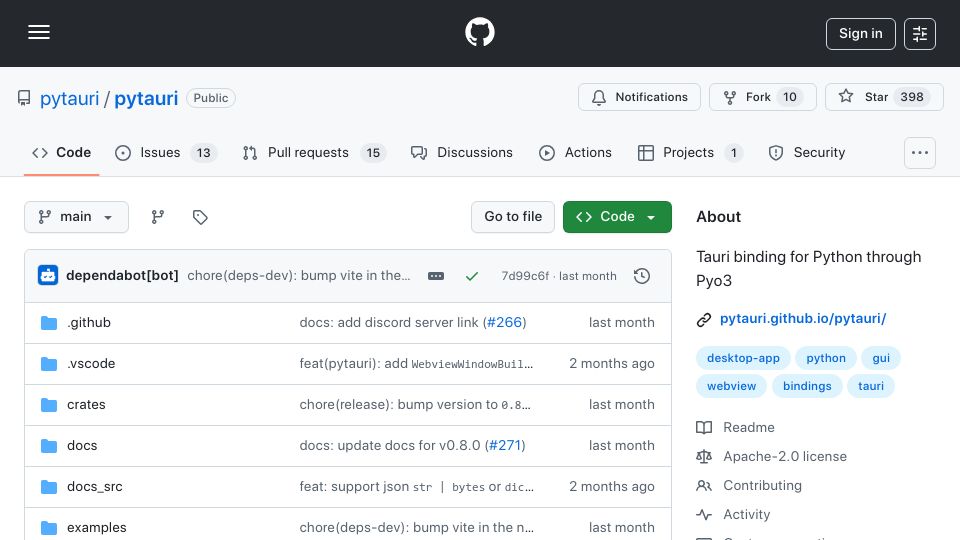Expand the main branch dropdown

coord(77,217)
